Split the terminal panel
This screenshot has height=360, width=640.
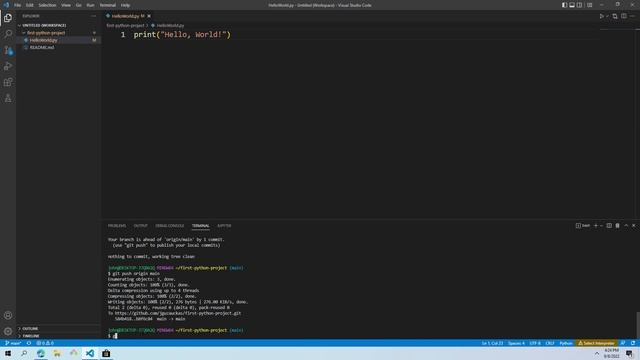(x=609, y=226)
